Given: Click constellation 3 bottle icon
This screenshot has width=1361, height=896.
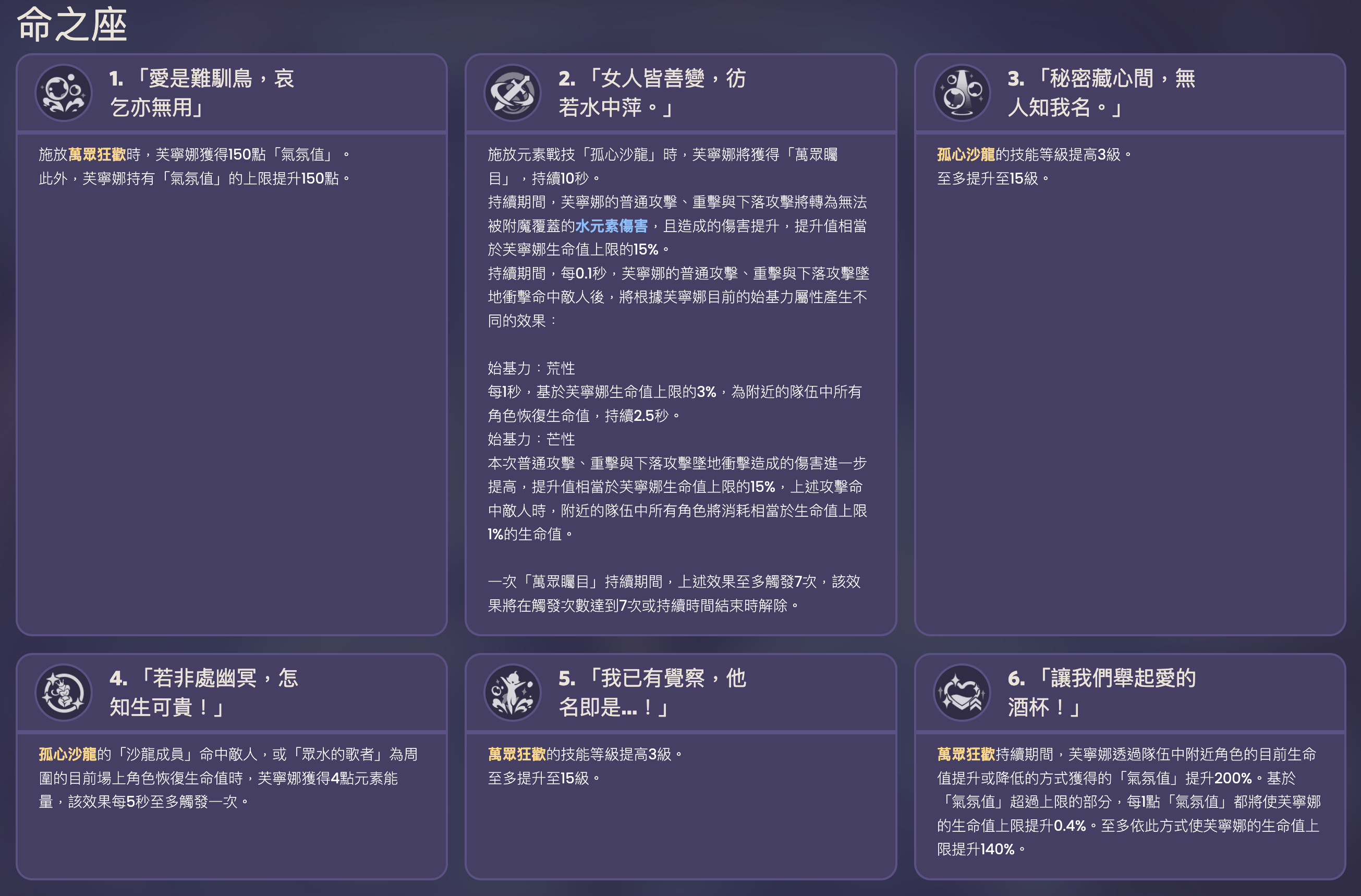Looking at the screenshot, I should click(x=962, y=93).
